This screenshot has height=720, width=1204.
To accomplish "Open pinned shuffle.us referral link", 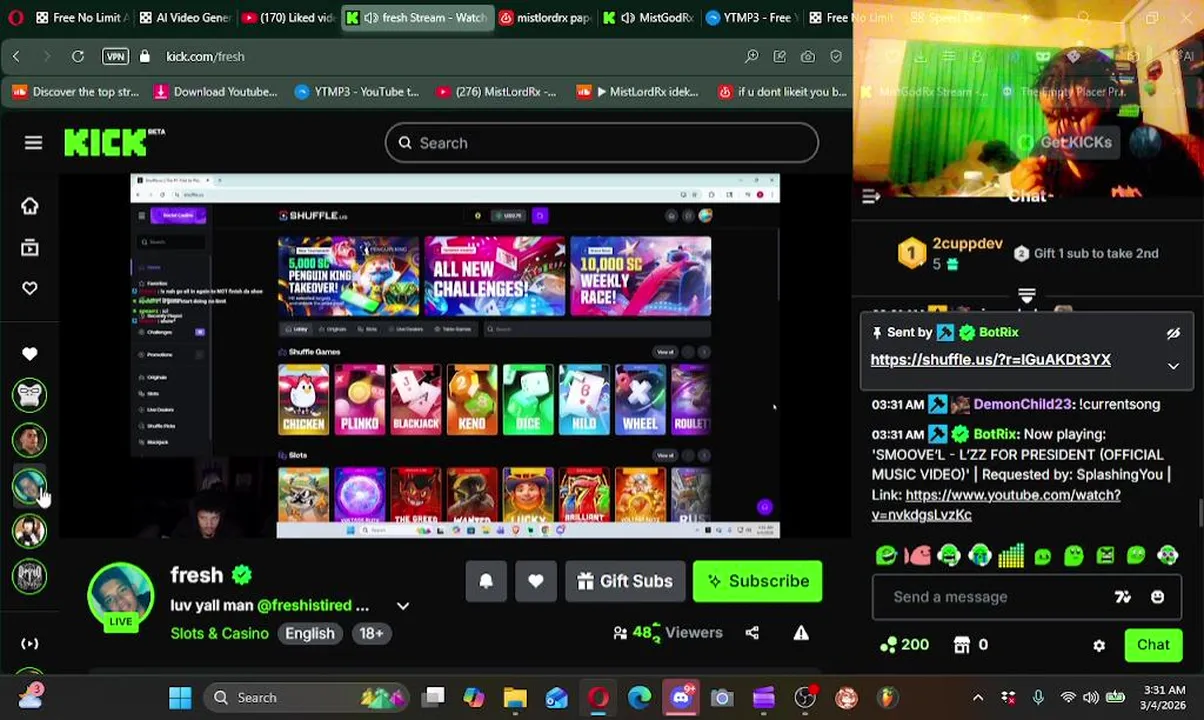I will coord(990,360).
